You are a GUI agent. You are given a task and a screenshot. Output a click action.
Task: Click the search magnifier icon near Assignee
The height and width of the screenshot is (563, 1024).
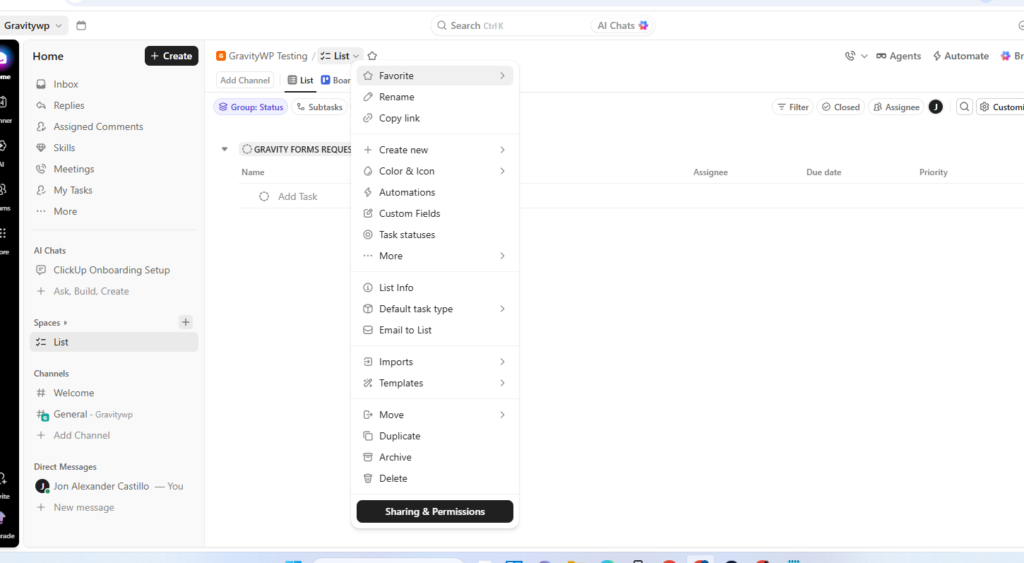965,107
